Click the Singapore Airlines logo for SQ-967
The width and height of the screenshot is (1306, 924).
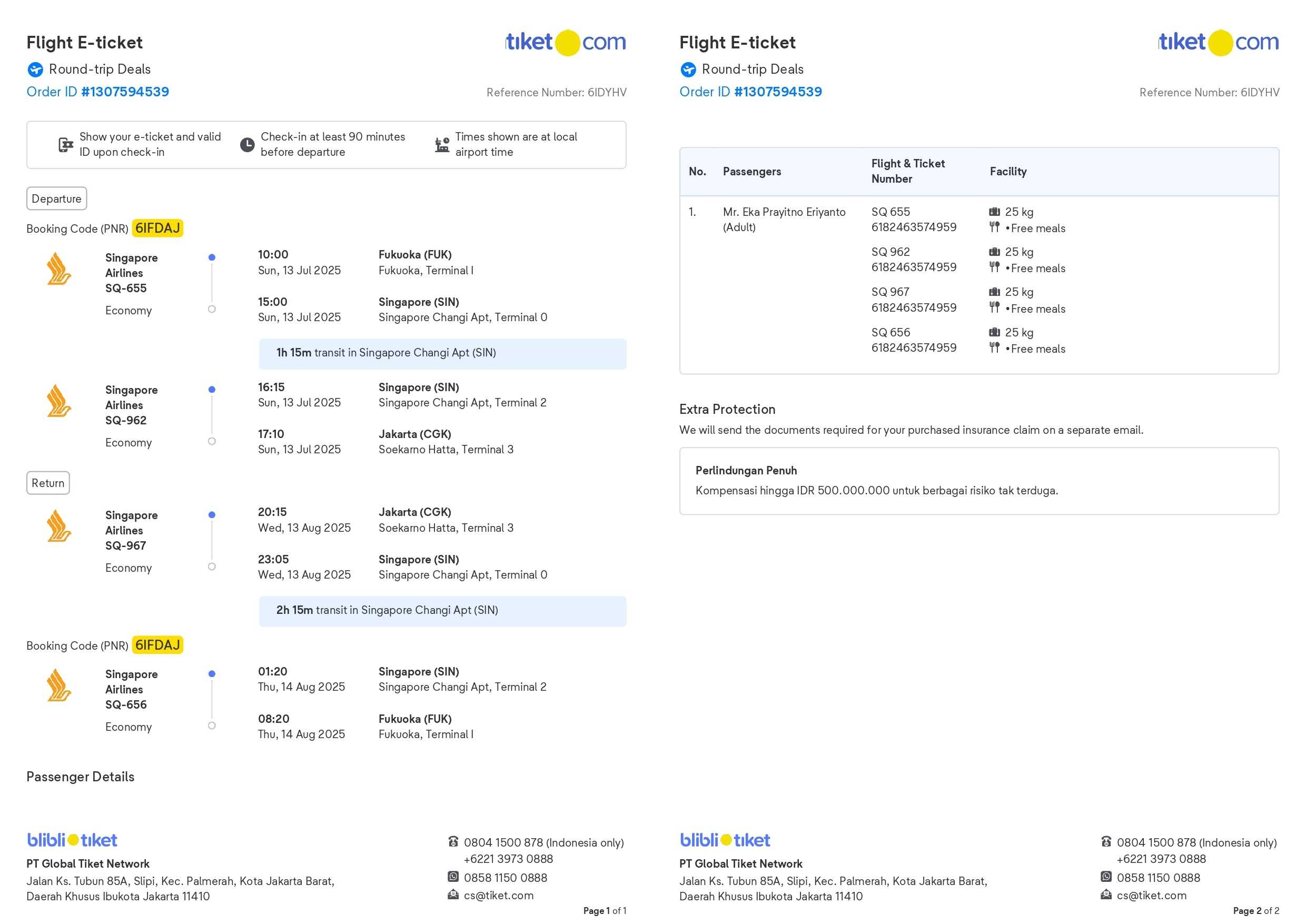point(58,526)
